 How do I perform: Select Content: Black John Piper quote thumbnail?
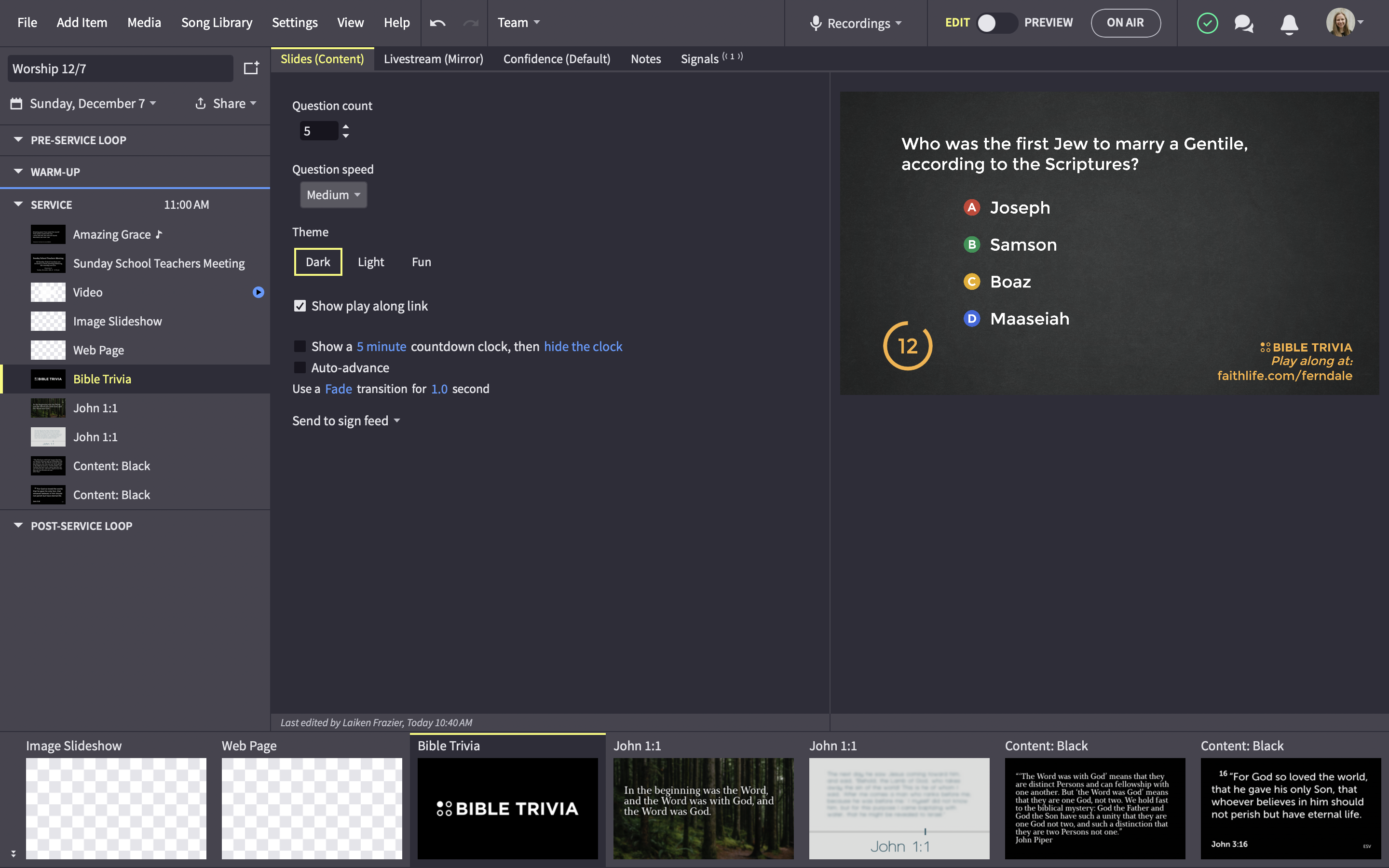(x=1094, y=808)
